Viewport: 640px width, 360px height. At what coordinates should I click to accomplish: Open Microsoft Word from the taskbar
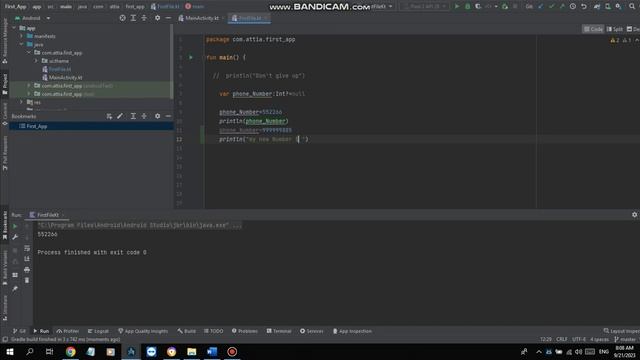pos(212,351)
